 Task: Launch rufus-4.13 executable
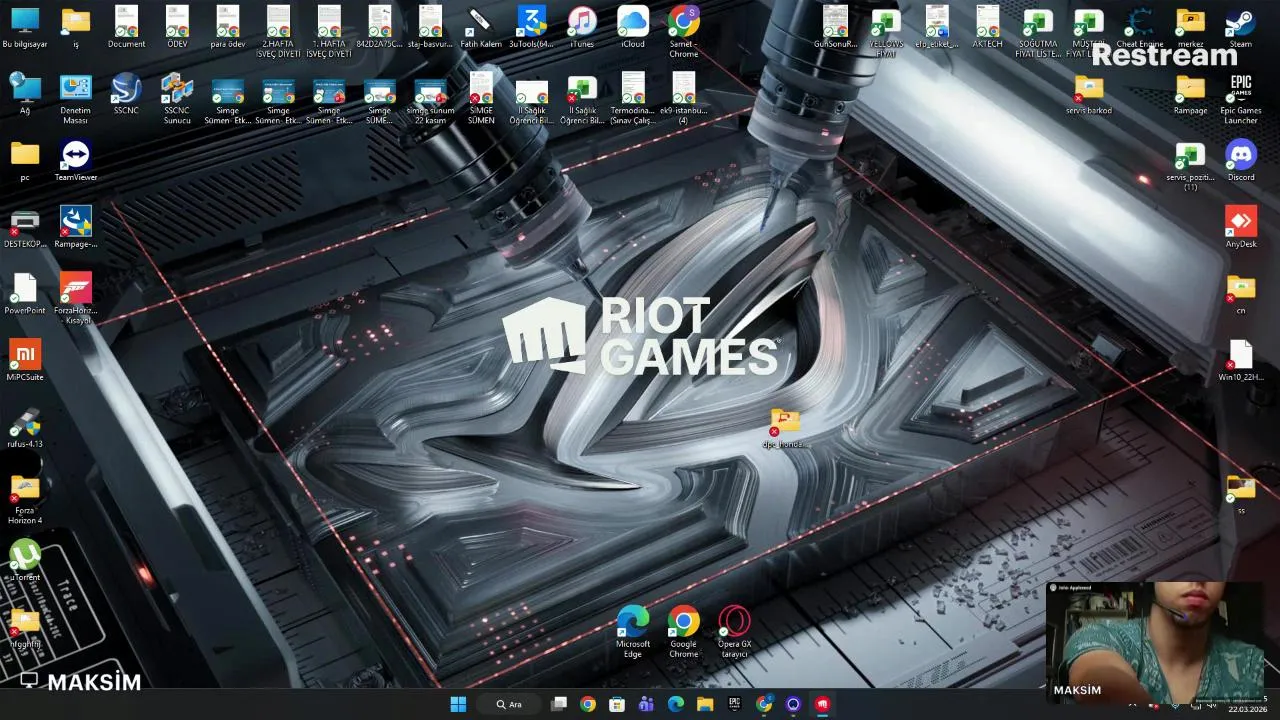25,428
